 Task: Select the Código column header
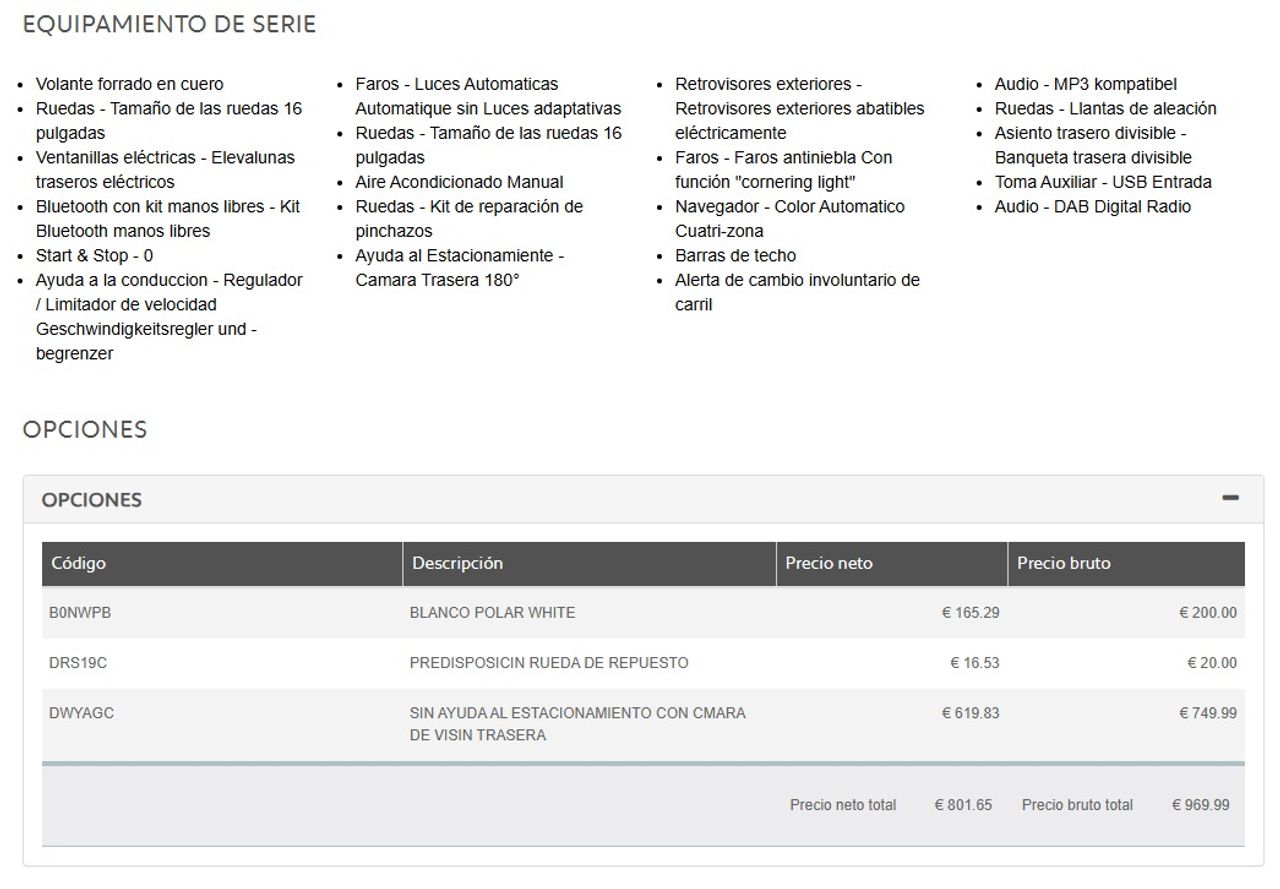click(77, 563)
